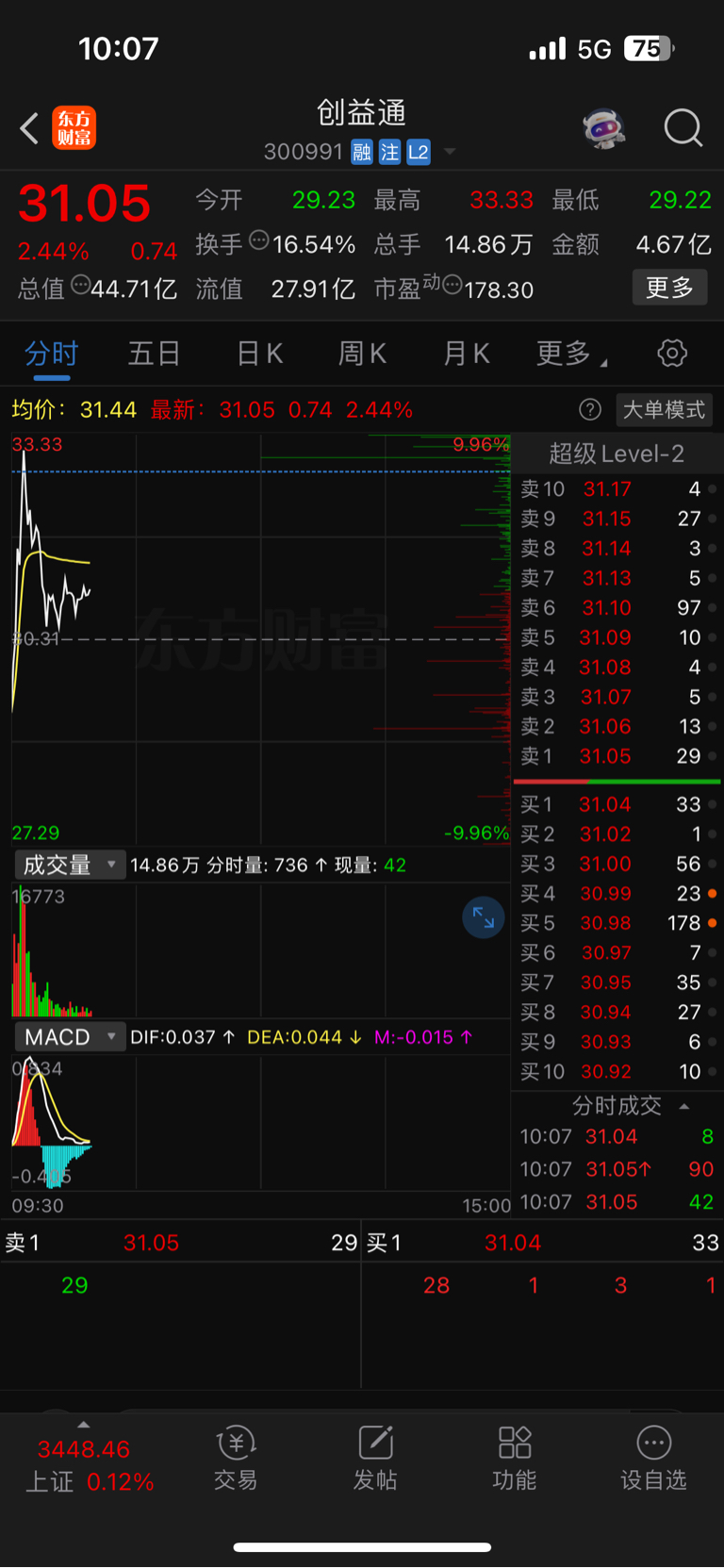This screenshot has width=724, height=1568.
Task: Tap the L2 badge icon
Action: pos(419,152)
